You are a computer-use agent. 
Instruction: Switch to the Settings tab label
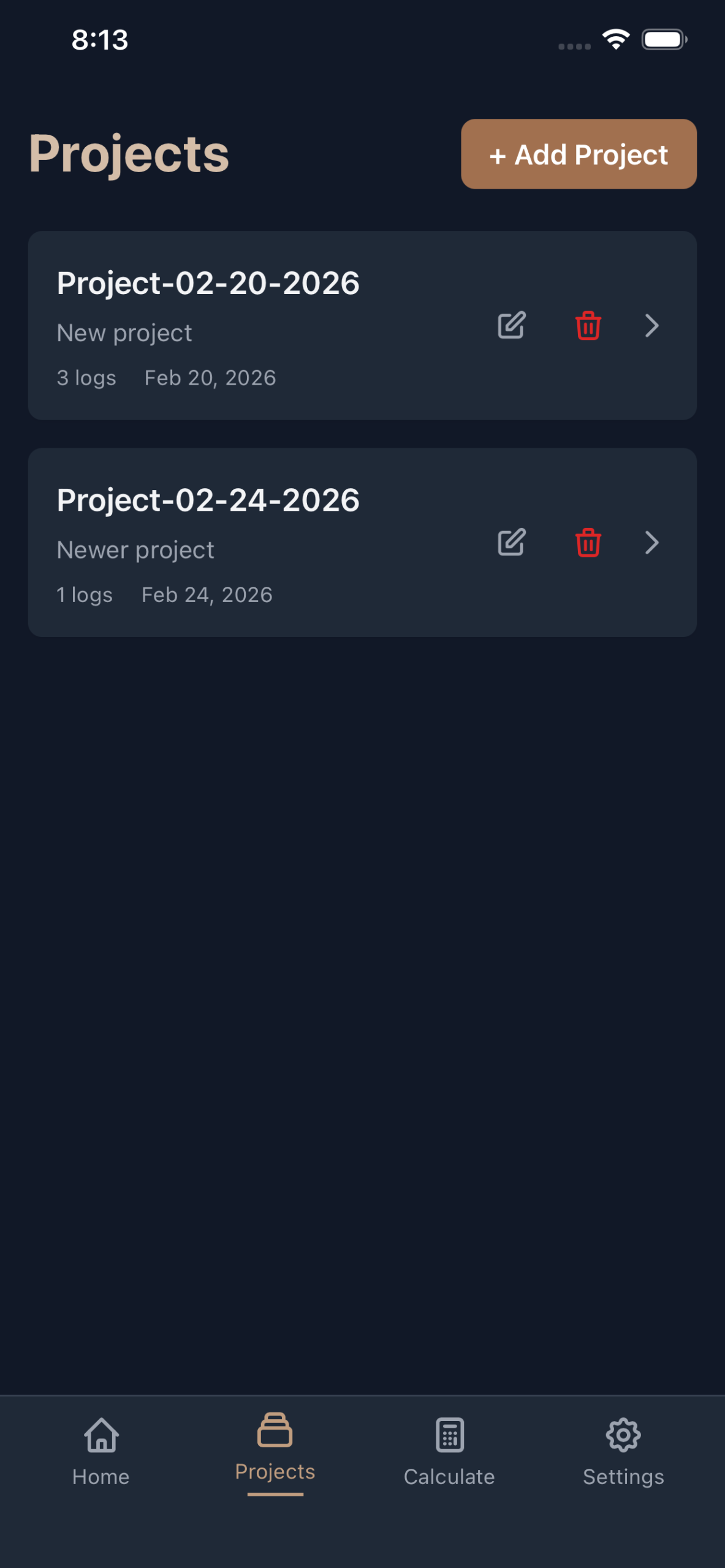click(623, 1477)
